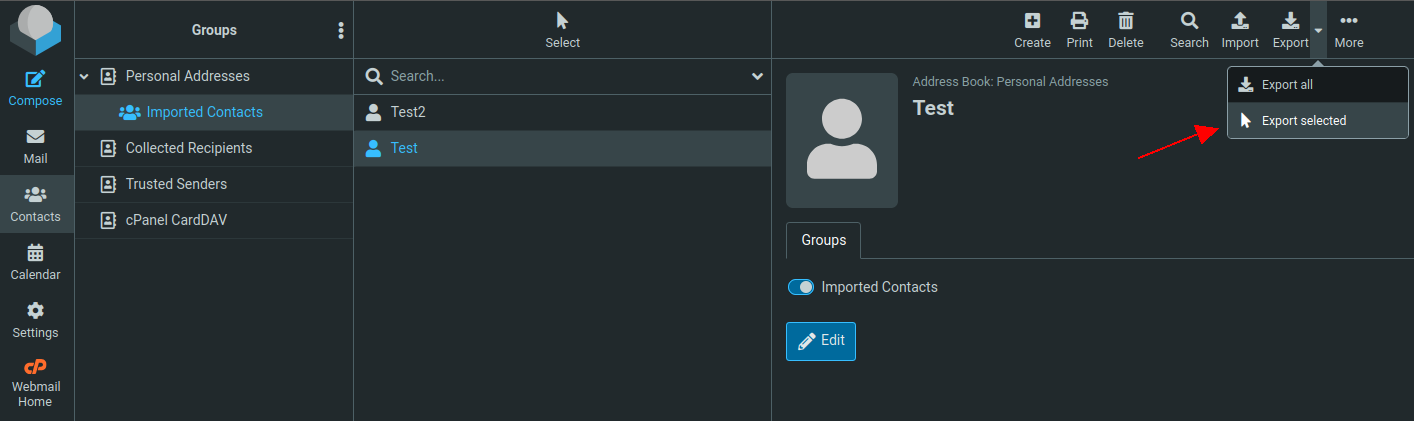The height and width of the screenshot is (421, 1414).
Task: Click the Edit contact button
Action: tap(821, 340)
